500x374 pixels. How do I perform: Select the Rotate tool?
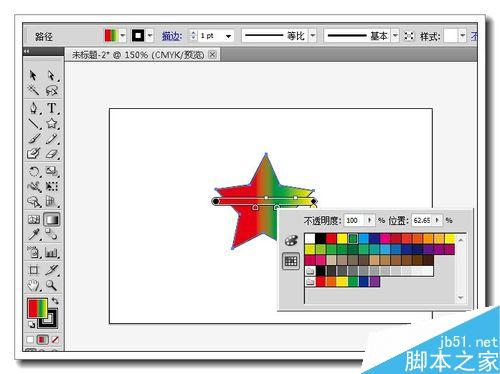tap(33, 172)
